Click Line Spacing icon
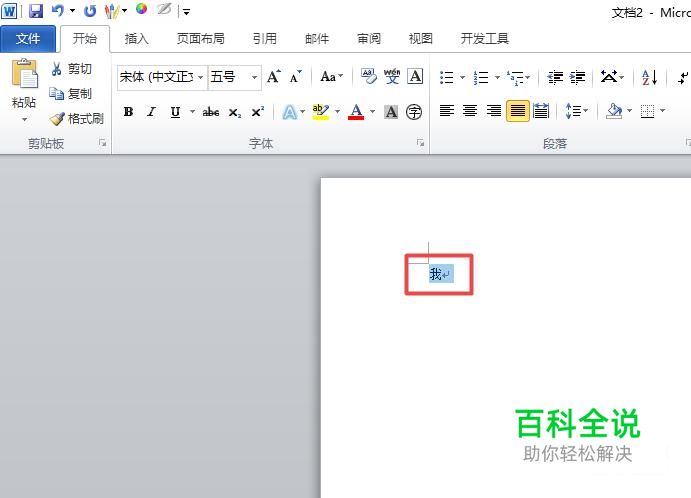This screenshot has width=691, height=498. pyautogui.click(x=573, y=111)
